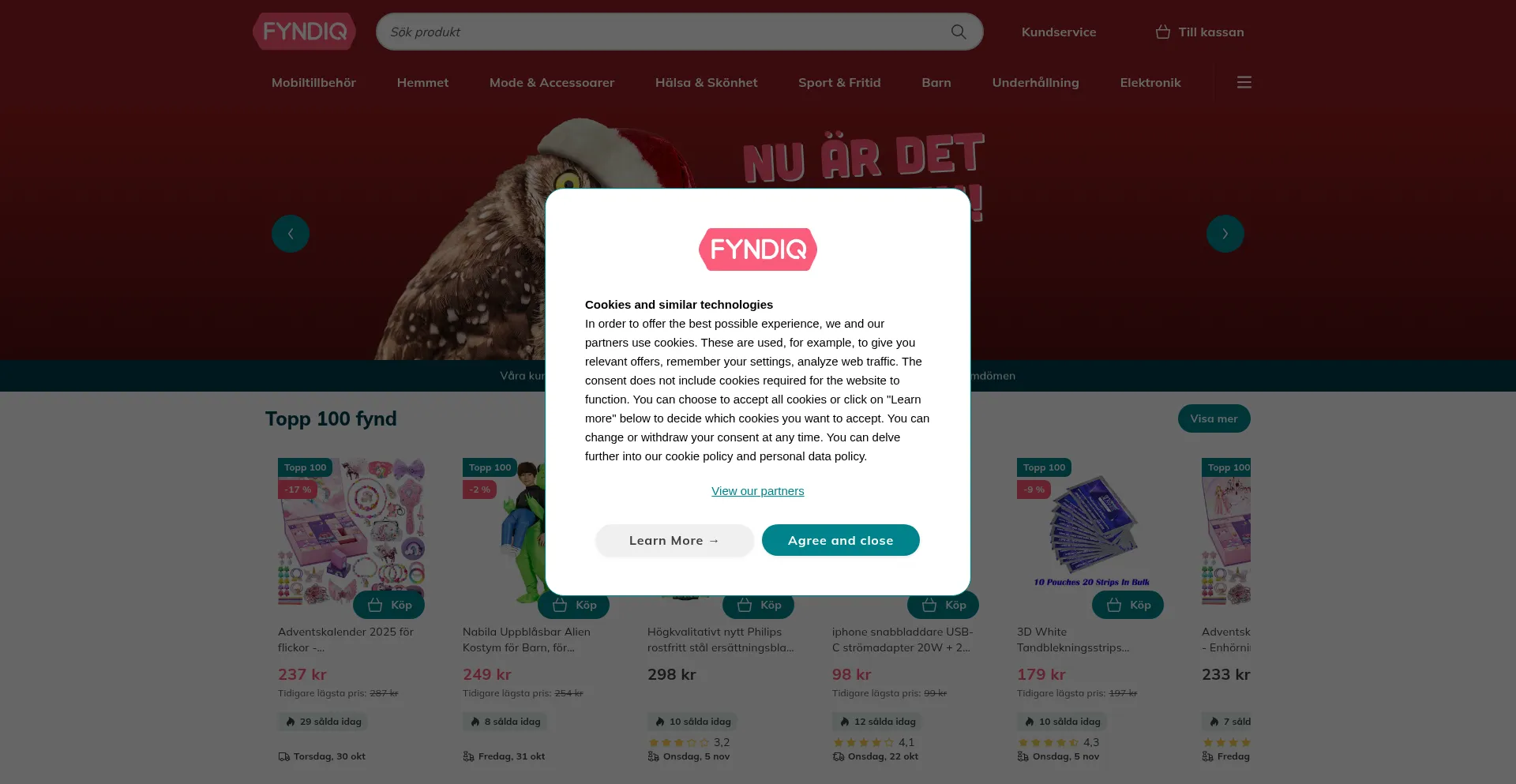Select the Elektronik menu item
1516x784 pixels.
click(1150, 82)
